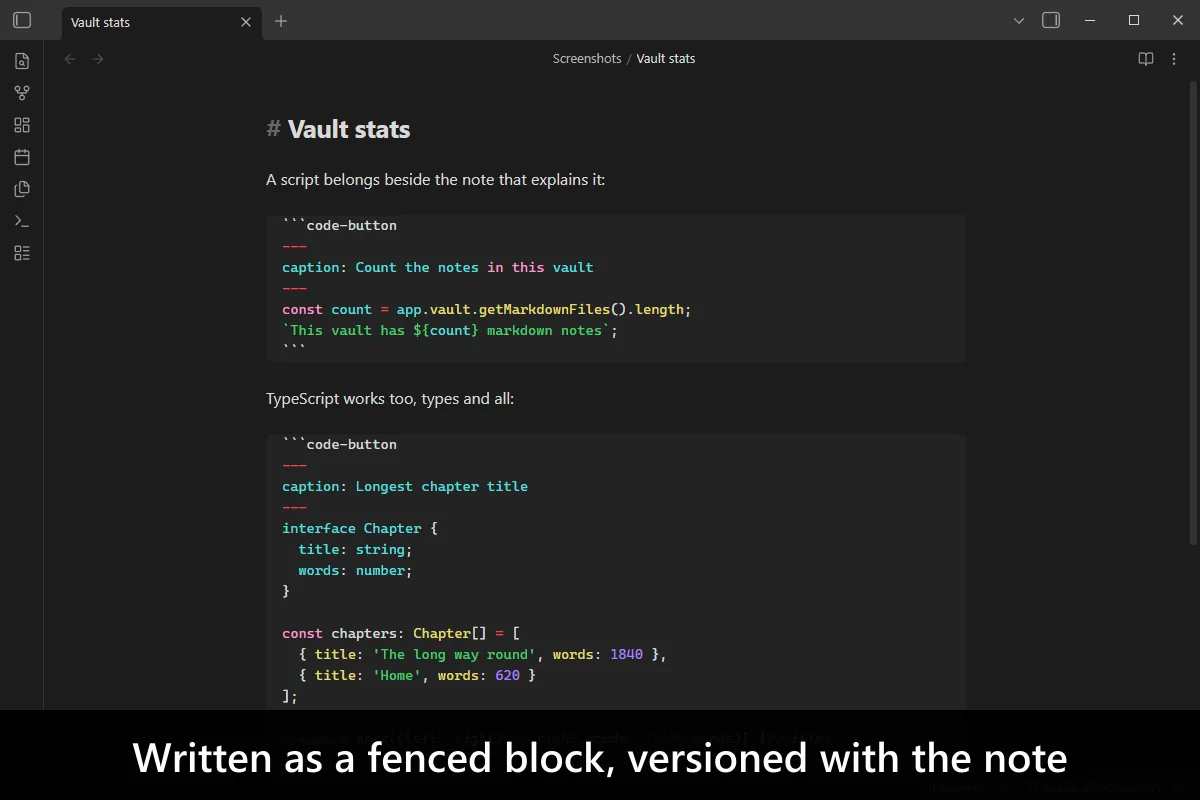Click the 'Home' words 620 entry line
The height and width of the screenshot is (800, 1200).
(417, 675)
